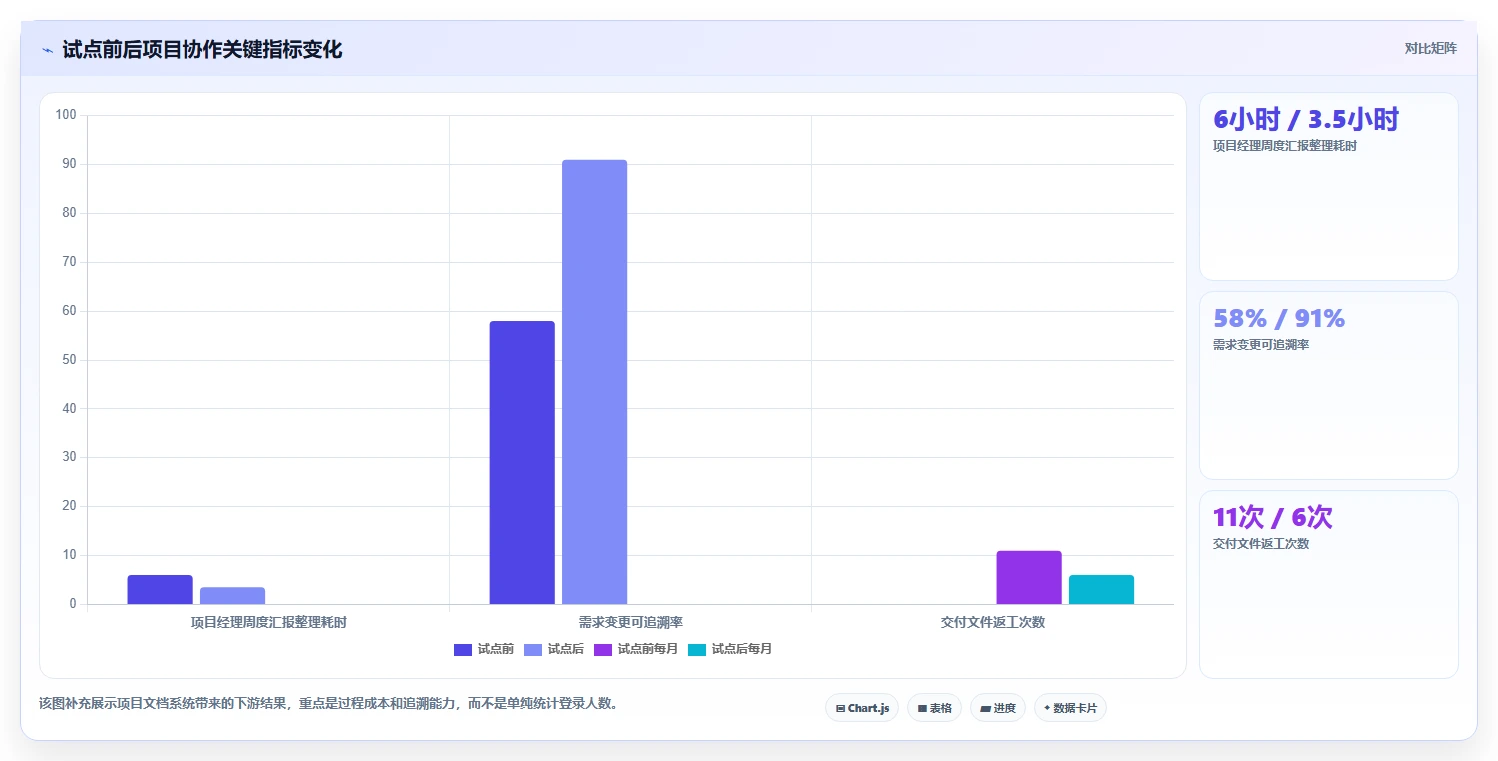Click the card caption 交付文件返工次数
The image size is (1498, 761).
(1261, 543)
